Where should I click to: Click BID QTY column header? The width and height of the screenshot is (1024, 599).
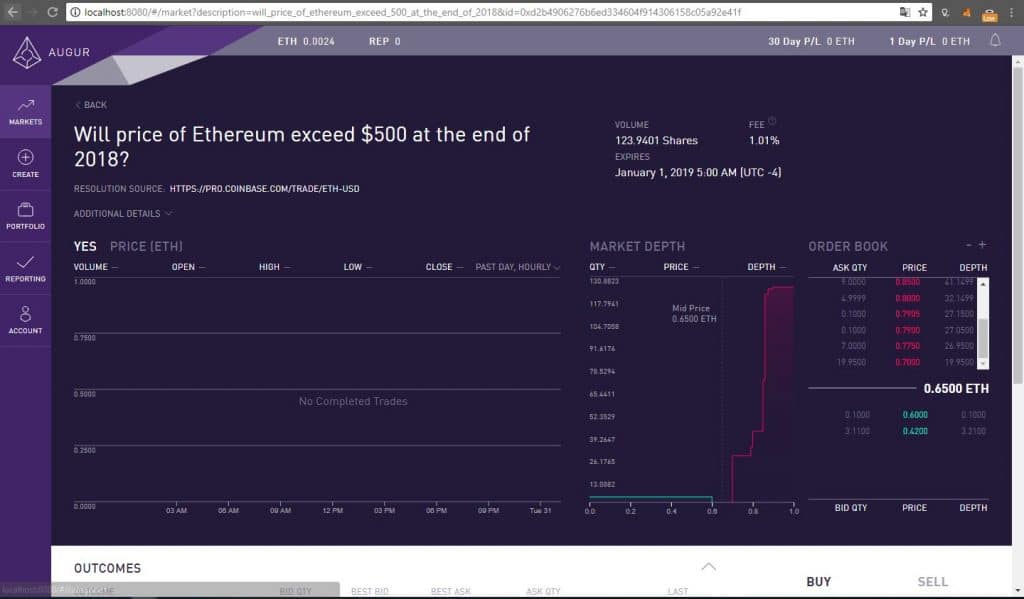point(851,508)
